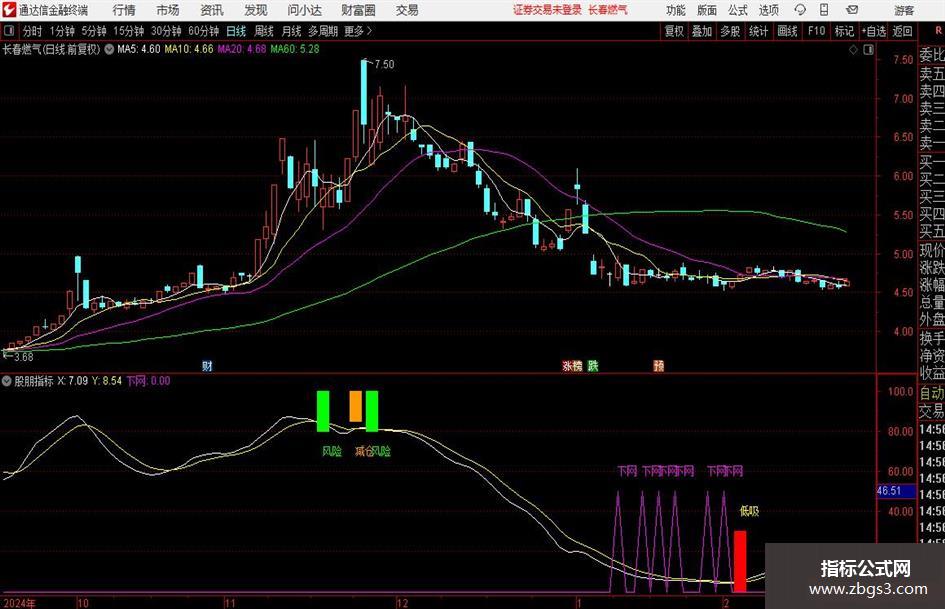Click the MA10: 4.66 indicator label
Image resolution: width=945 pixels, height=609 pixels.
tap(189, 49)
